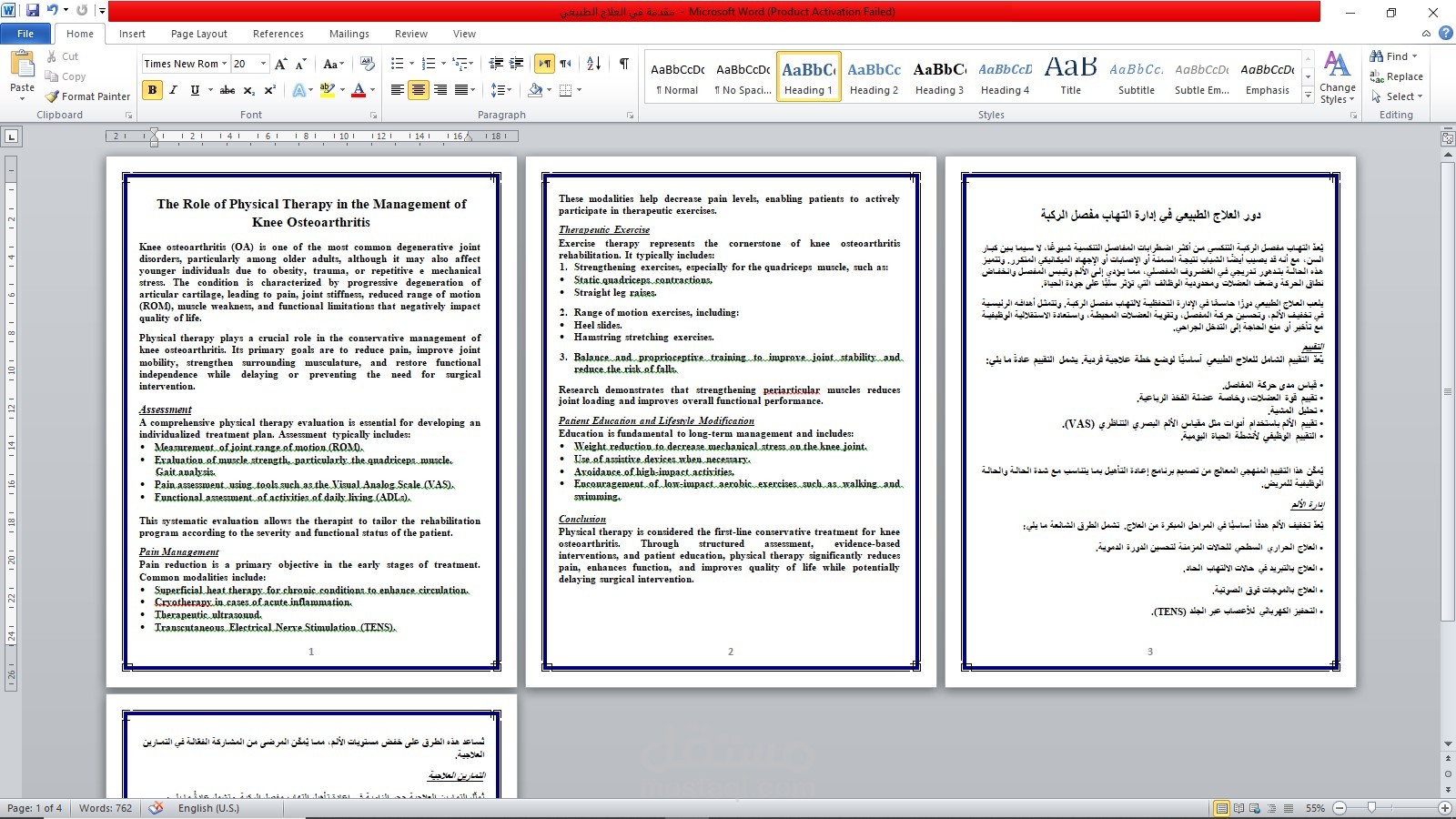Decrease the paragraph indent

pyautogui.click(x=496, y=64)
